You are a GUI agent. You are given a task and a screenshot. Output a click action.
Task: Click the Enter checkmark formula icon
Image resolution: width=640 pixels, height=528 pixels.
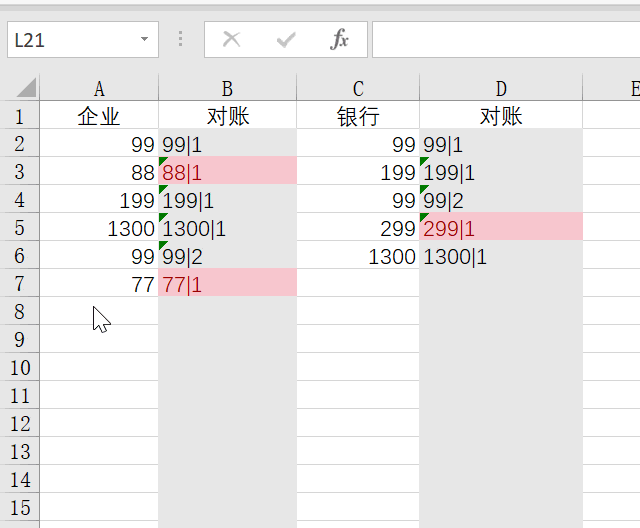286,40
